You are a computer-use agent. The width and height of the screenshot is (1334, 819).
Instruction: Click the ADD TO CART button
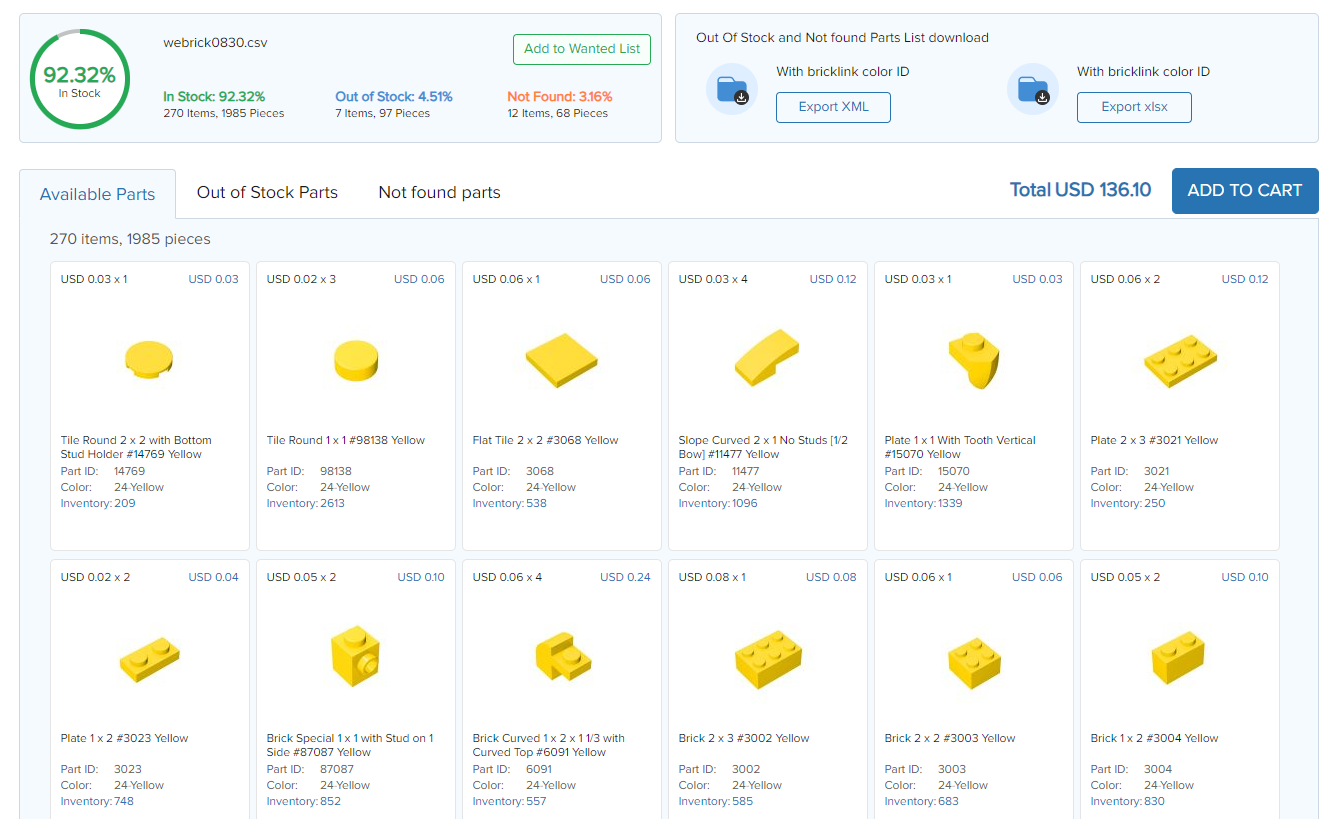pos(1245,190)
